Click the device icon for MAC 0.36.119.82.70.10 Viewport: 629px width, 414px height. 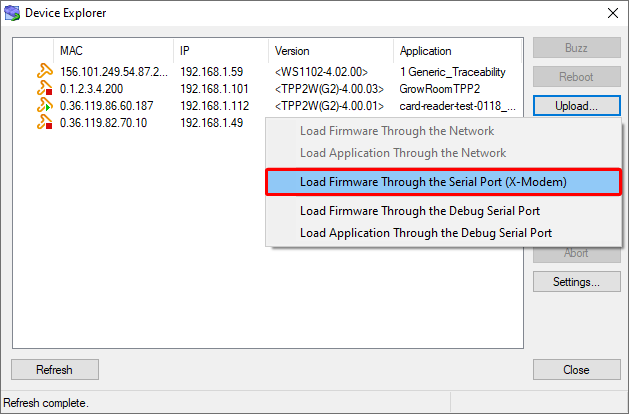(x=44, y=122)
